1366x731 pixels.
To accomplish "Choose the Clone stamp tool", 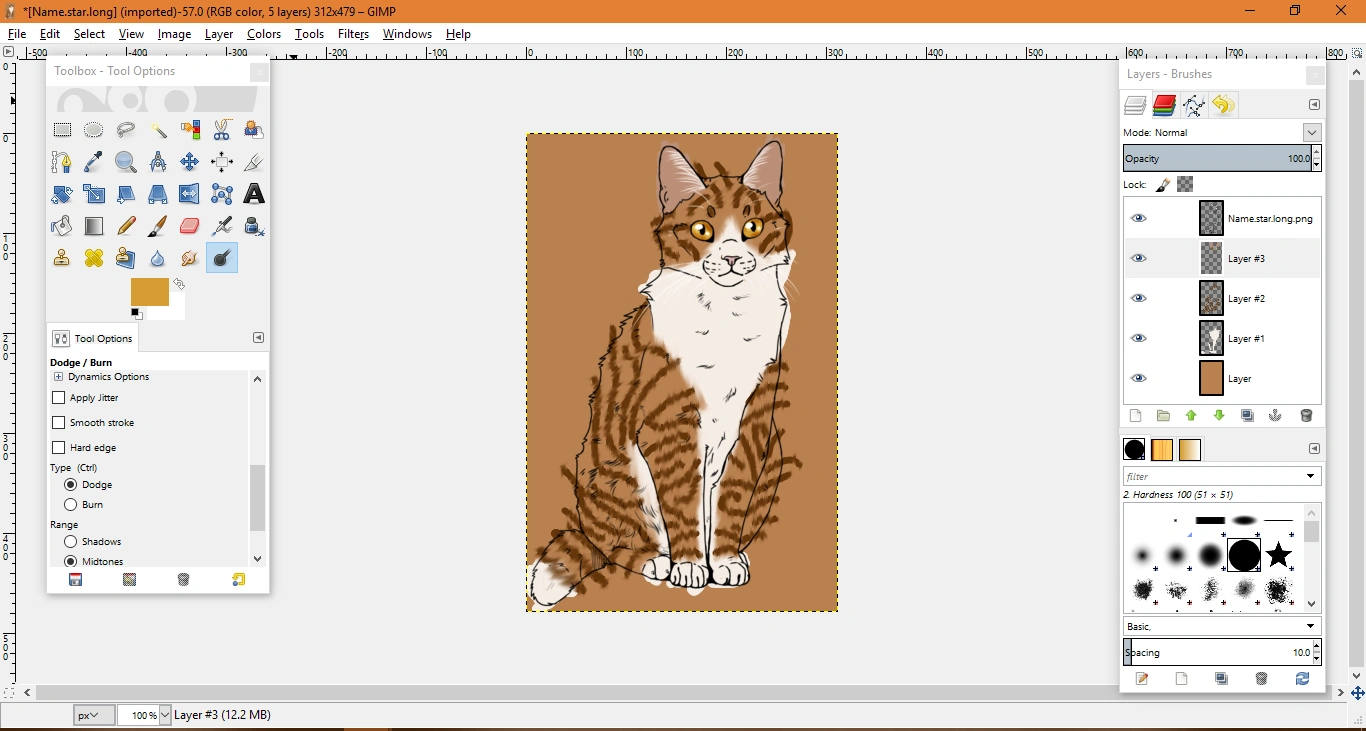I will [62, 258].
